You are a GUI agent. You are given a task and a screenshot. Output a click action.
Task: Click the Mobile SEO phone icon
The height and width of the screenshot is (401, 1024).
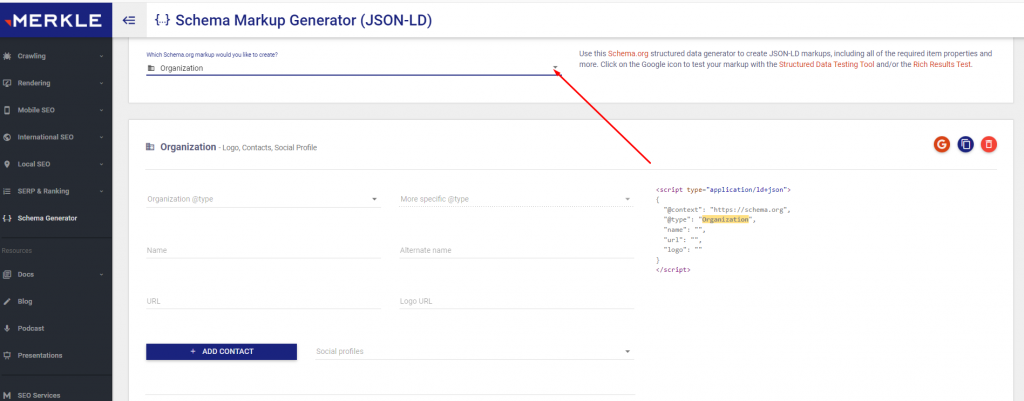[7, 110]
